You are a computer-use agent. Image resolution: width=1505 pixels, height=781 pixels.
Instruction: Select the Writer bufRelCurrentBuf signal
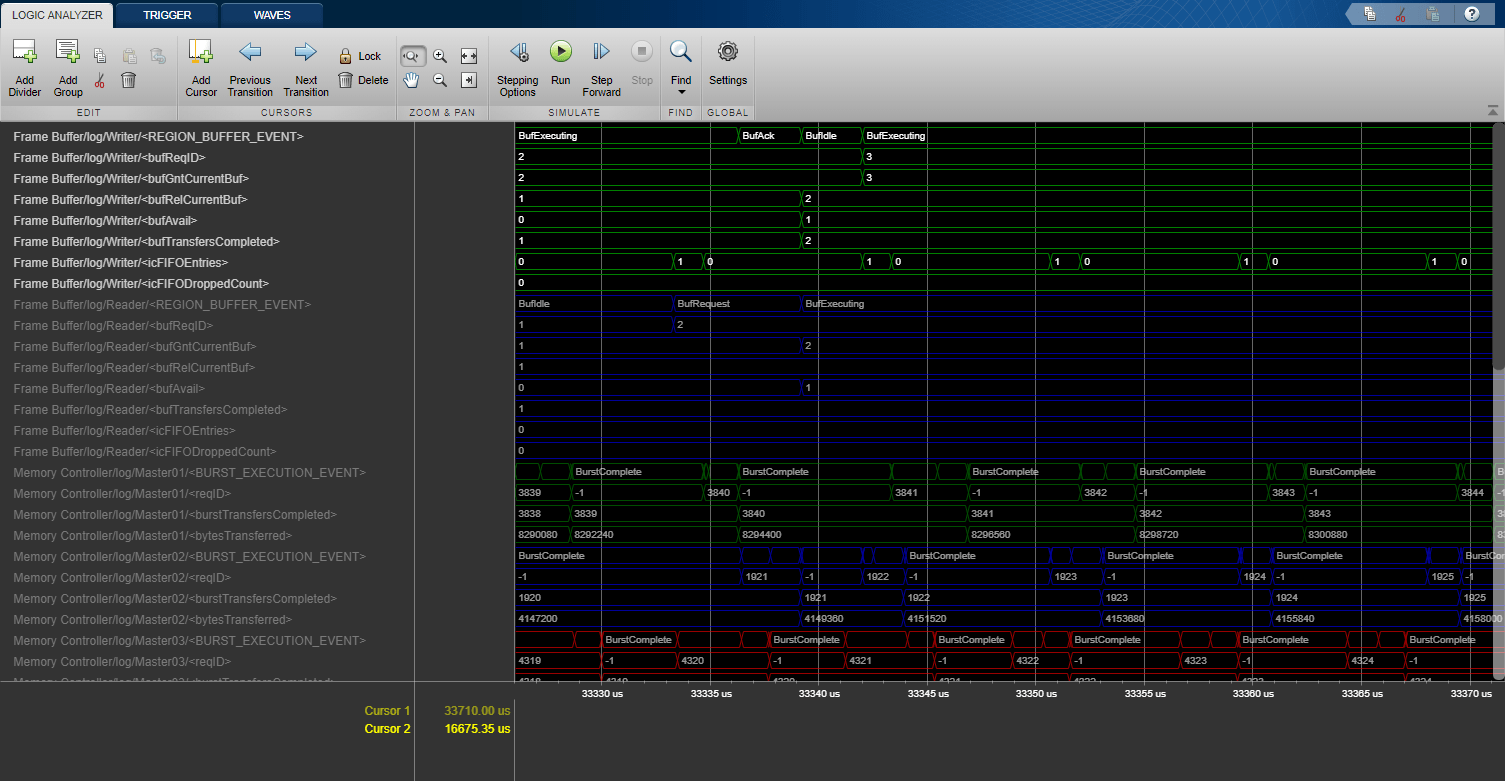[130, 199]
